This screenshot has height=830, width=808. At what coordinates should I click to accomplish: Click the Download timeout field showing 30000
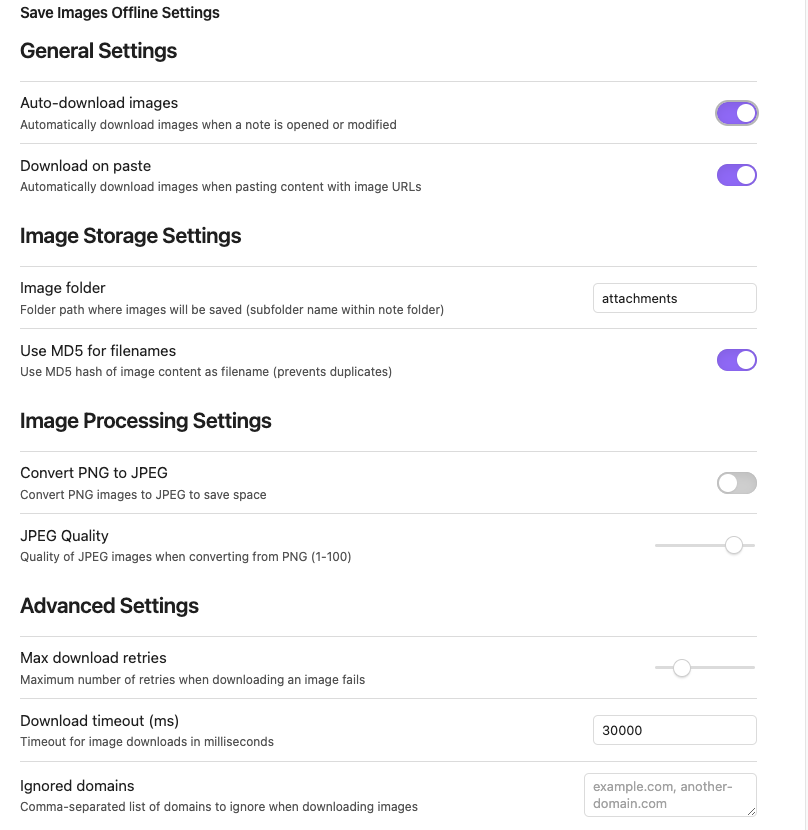[x=675, y=730]
